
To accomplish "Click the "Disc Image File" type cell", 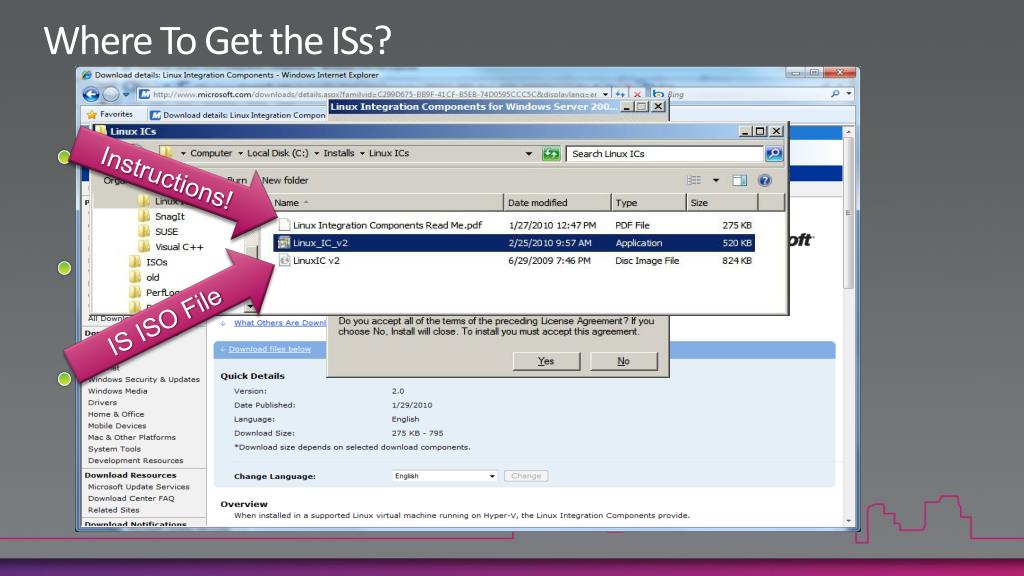I will (647, 260).
